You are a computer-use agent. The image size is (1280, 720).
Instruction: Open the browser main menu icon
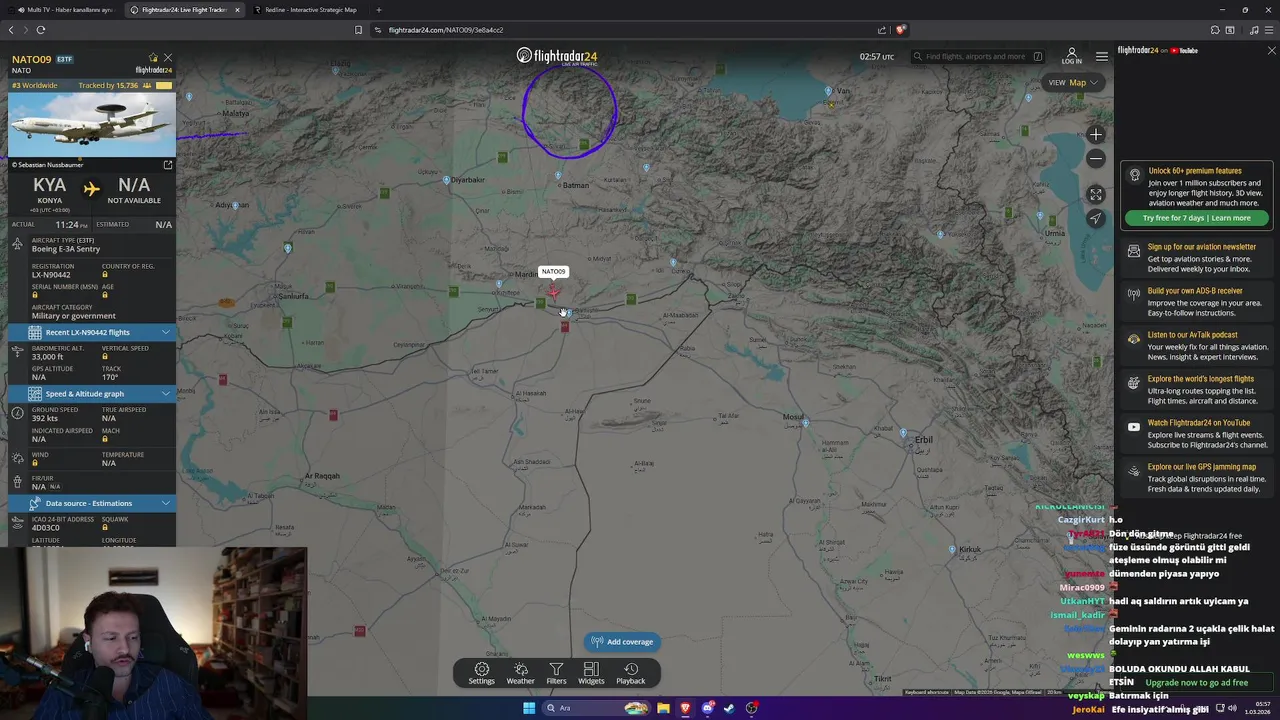pos(1269,30)
